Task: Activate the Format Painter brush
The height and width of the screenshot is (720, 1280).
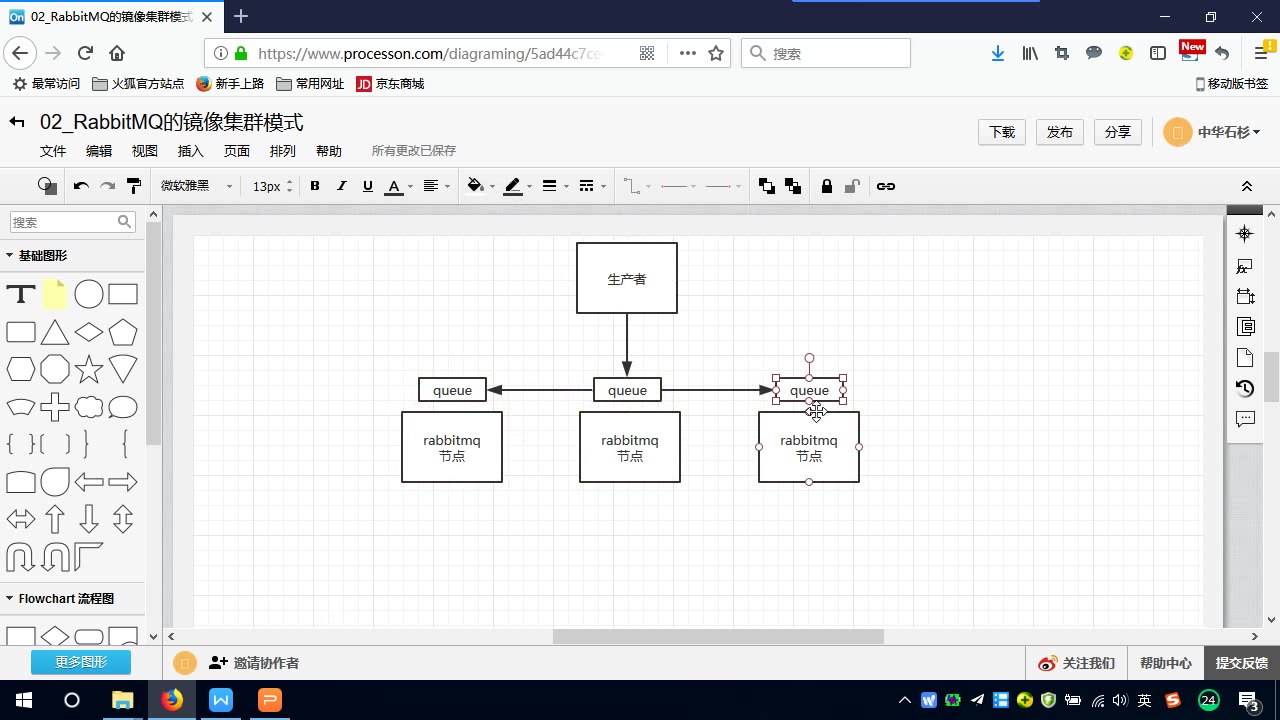Action: [x=134, y=186]
